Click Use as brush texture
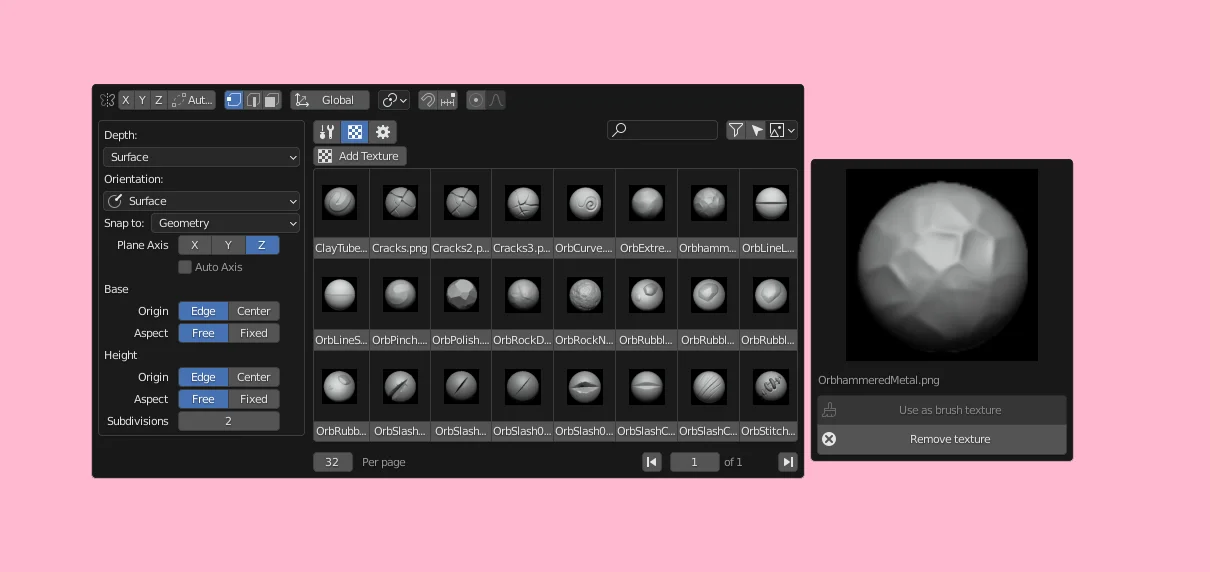 click(x=942, y=410)
